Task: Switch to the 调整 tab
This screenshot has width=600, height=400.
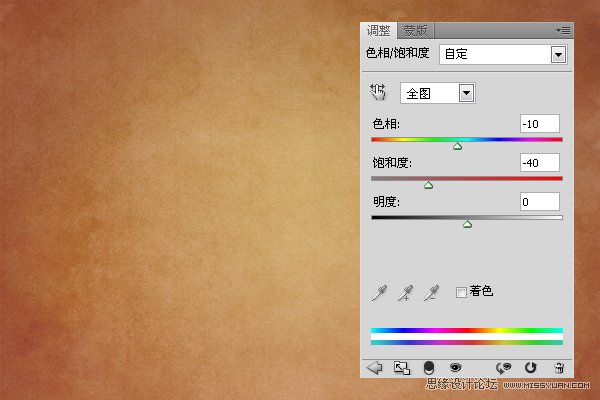Action: coord(380,31)
